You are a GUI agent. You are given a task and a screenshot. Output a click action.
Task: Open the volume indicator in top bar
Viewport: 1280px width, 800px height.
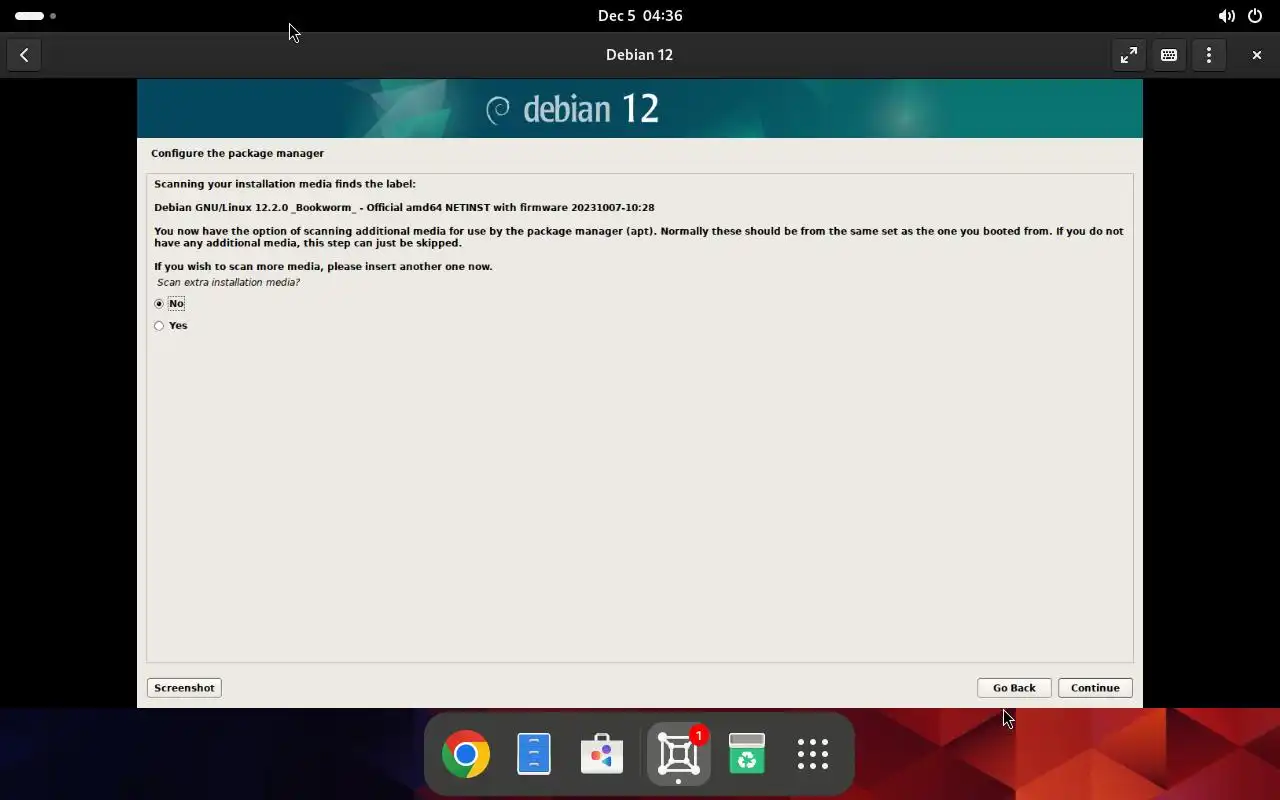coord(1226,16)
